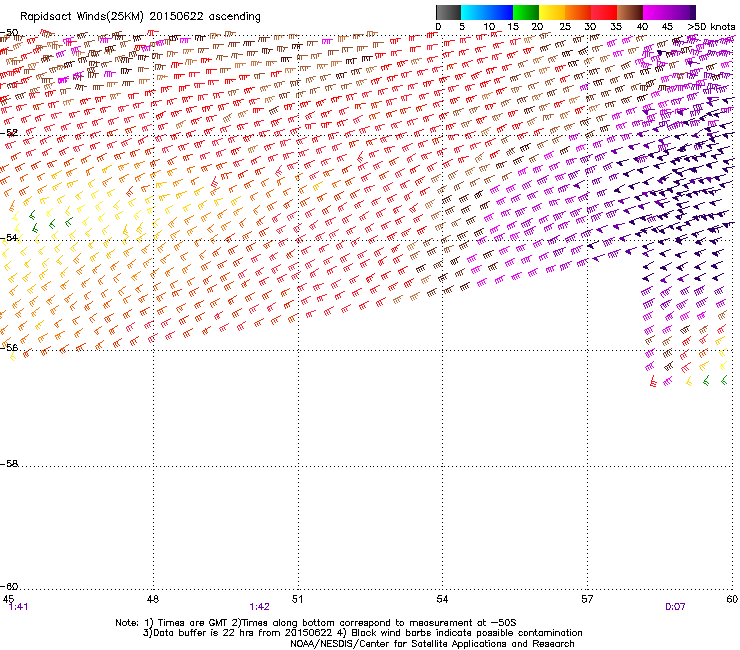The height and width of the screenshot is (650, 740).
Task: Select the "15" knots scale label
Action: (x=513, y=27)
